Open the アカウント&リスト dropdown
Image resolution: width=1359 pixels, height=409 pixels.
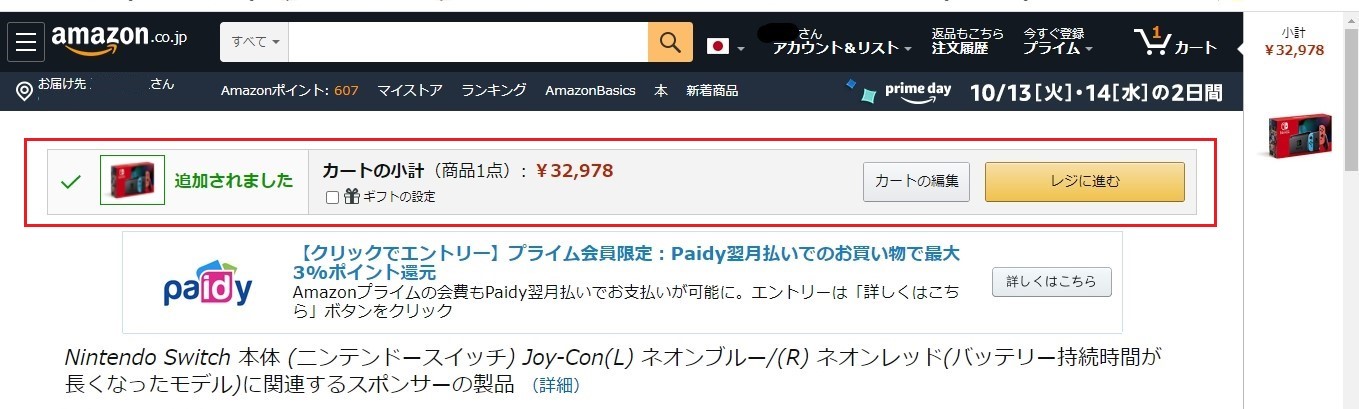click(842, 48)
